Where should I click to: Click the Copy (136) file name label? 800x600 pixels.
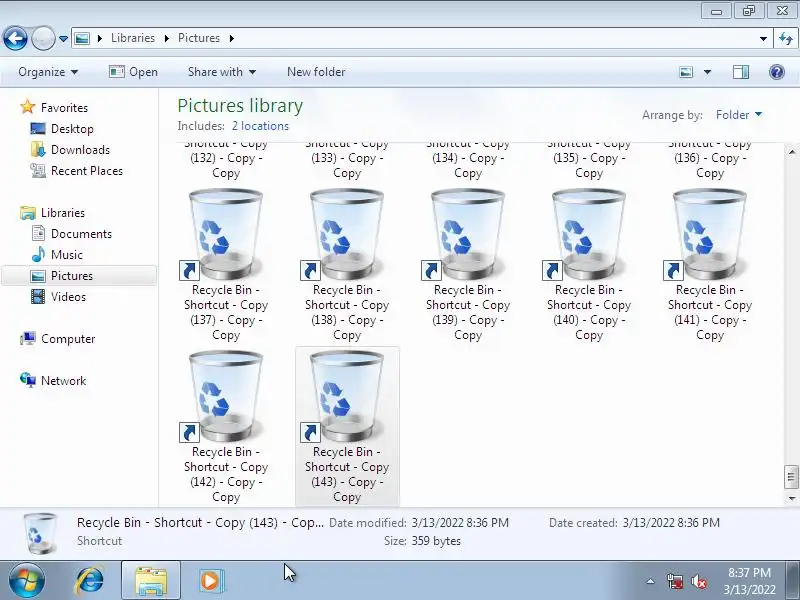pyautogui.click(x=710, y=158)
